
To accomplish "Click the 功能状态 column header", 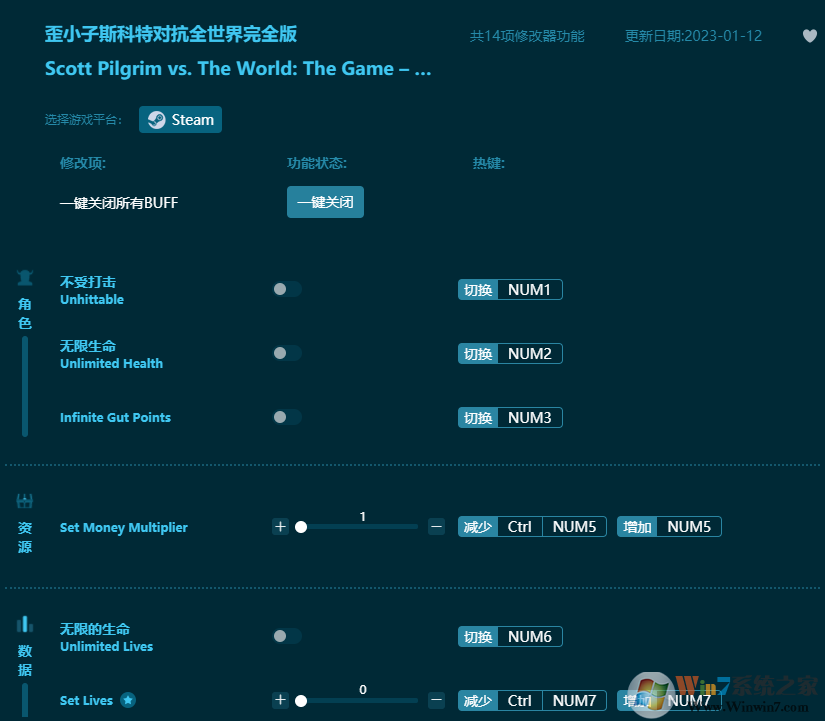I will (317, 163).
